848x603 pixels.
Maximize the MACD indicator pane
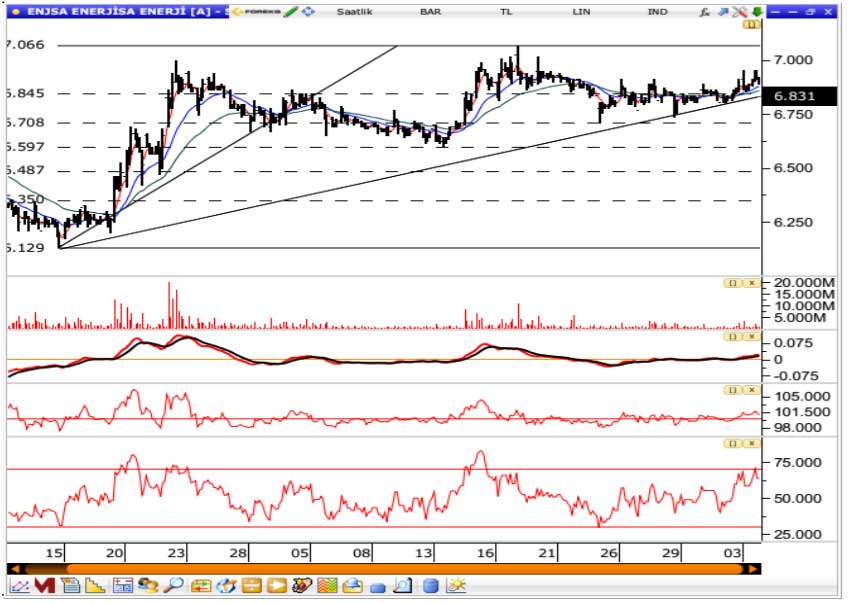(733, 336)
